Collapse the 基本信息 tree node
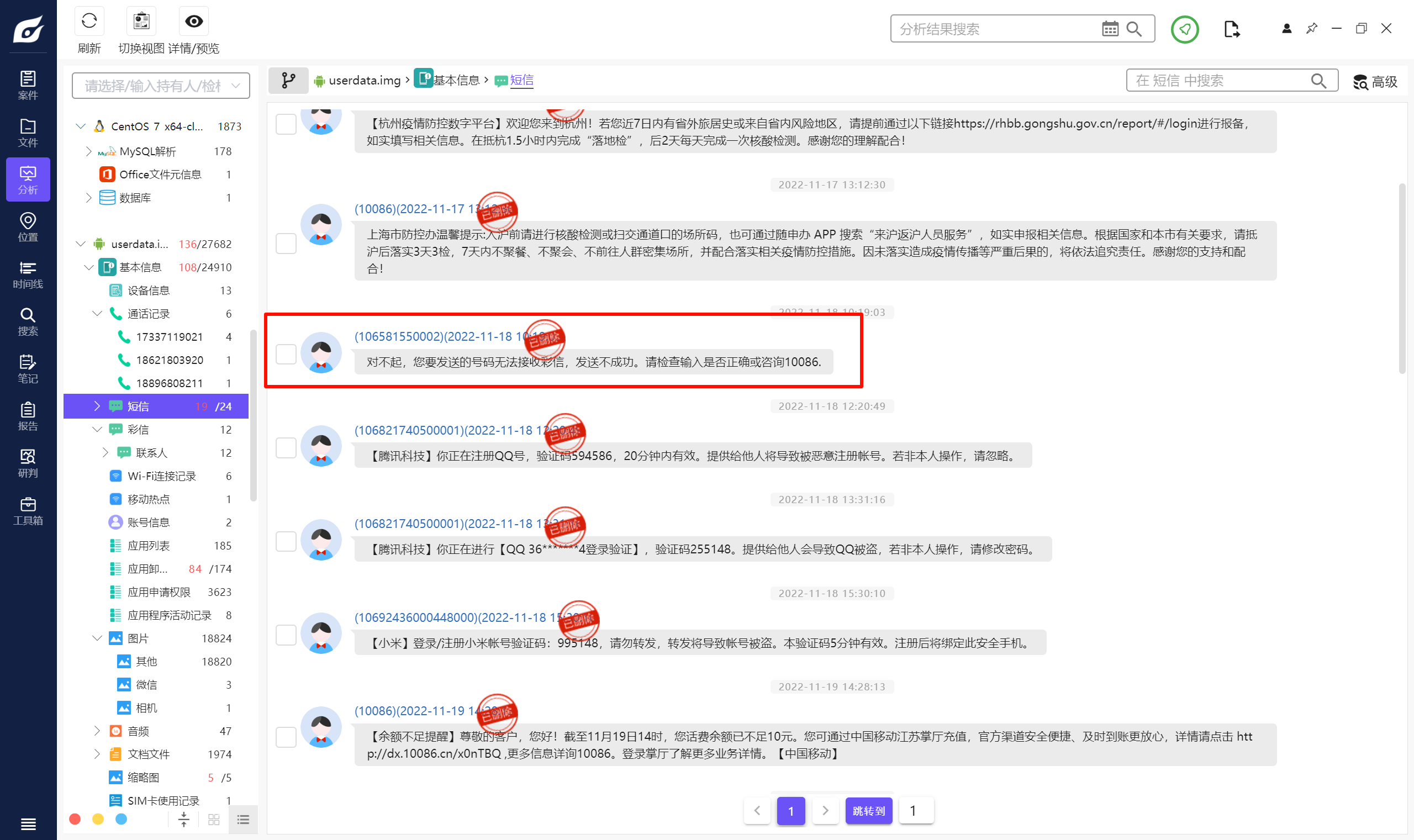Viewport: 1414px width, 840px height. tap(89, 267)
